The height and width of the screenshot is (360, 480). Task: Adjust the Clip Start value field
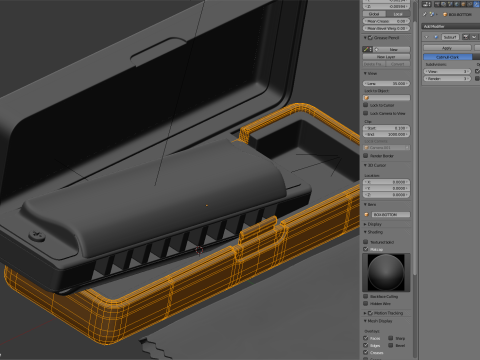tap(386, 128)
